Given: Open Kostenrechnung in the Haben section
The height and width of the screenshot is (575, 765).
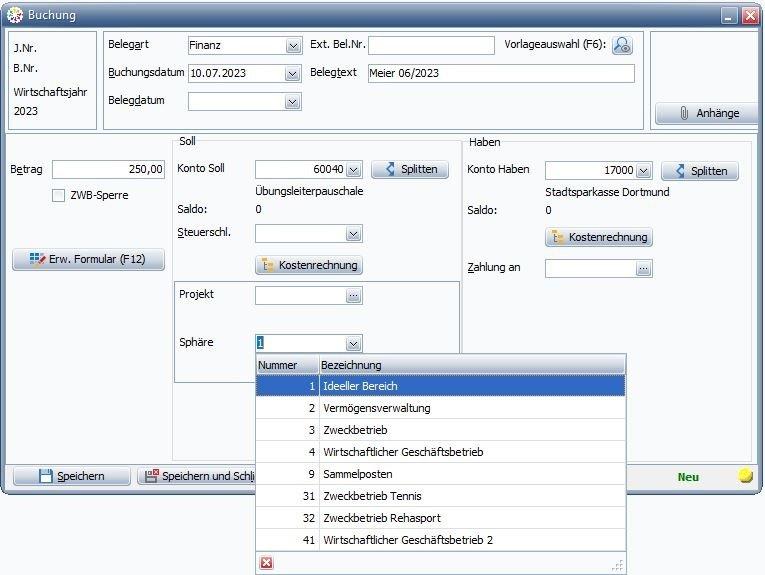Looking at the screenshot, I should 599,237.
